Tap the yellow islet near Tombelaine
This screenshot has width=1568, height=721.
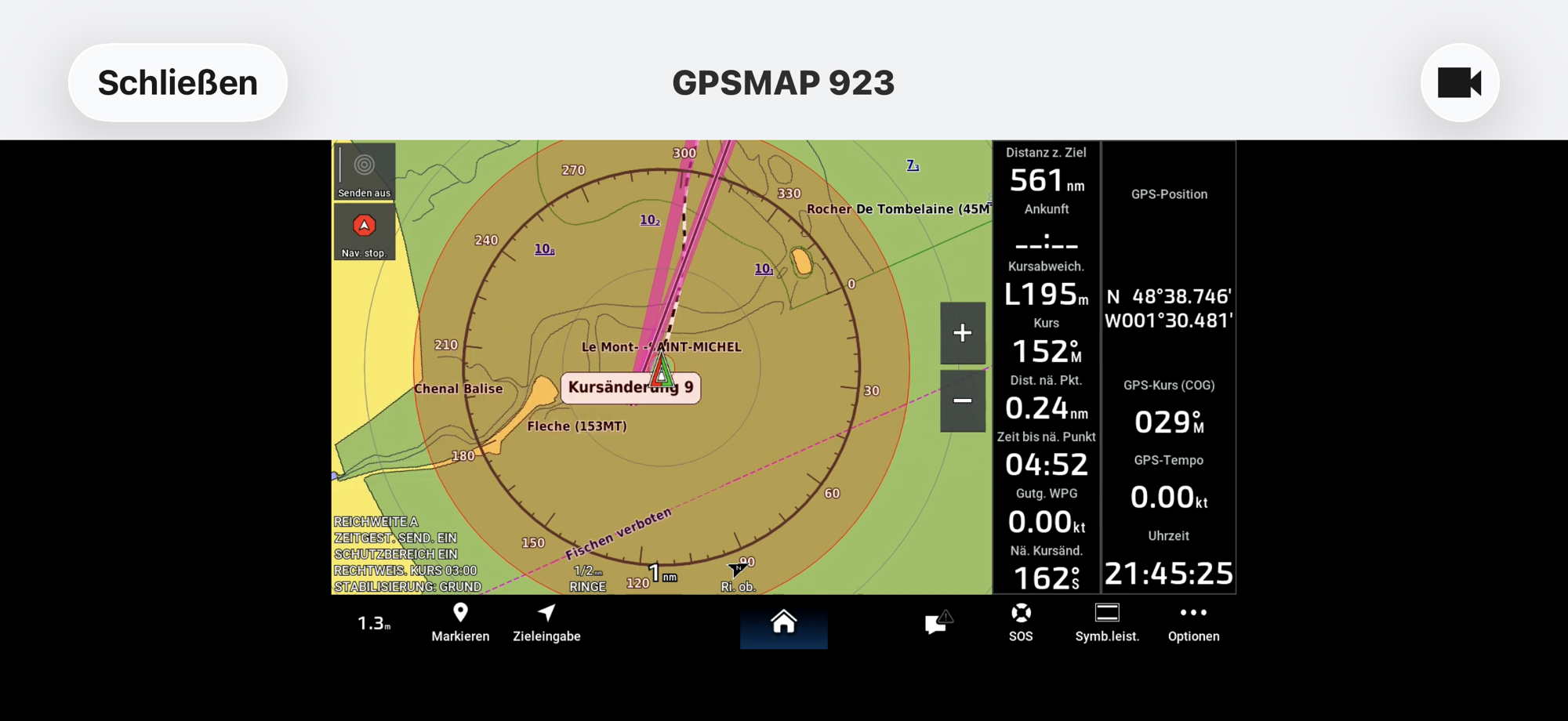tap(801, 261)
